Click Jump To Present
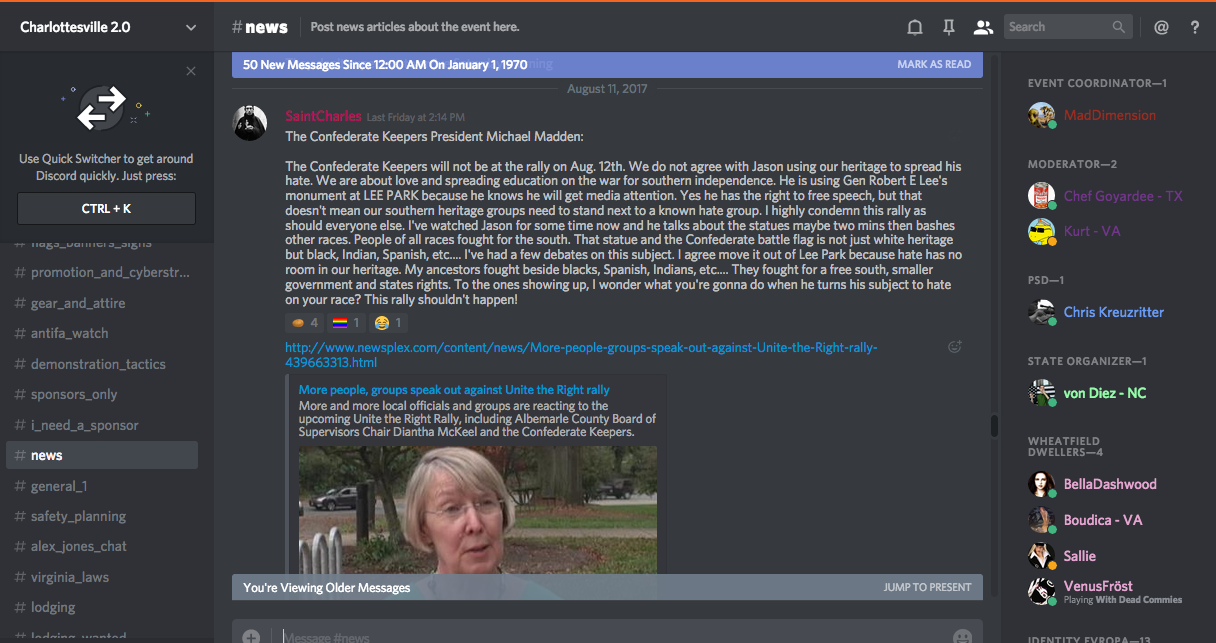The image size is (1216, 643). 927,587
